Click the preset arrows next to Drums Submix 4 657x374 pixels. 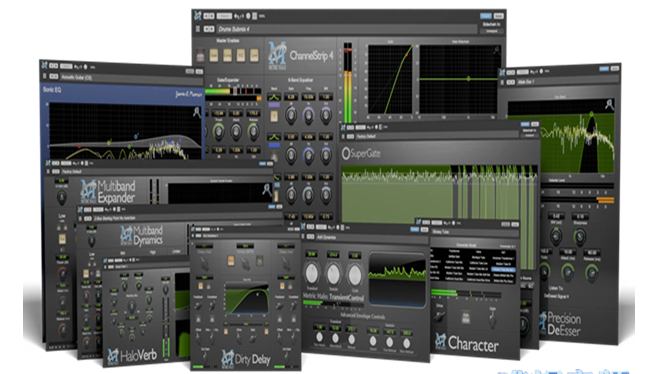(209, 29)
